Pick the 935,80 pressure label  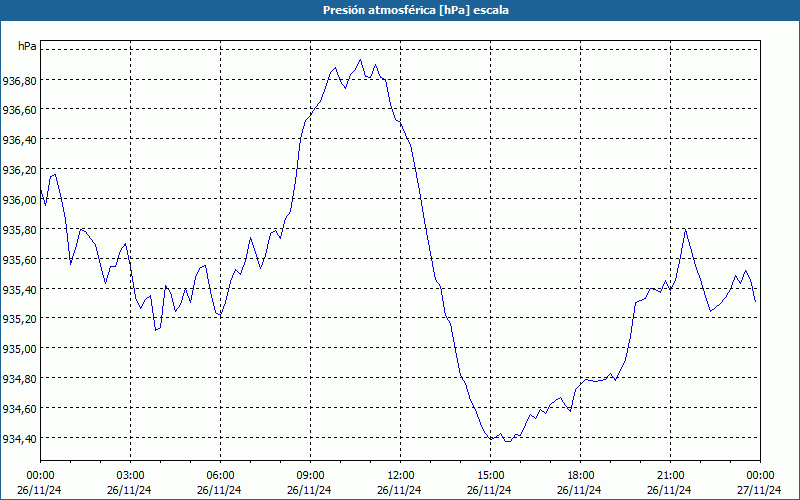click(x=19, y=230)
